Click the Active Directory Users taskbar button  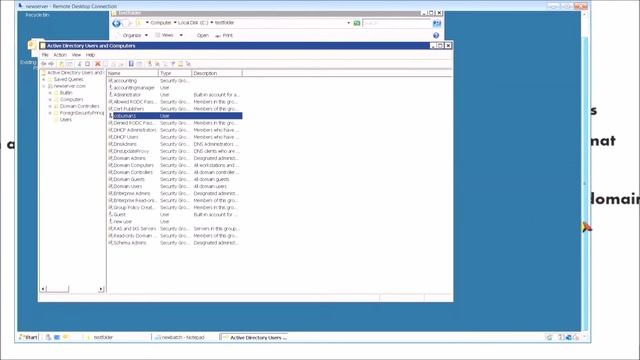[x=254, y=338]
